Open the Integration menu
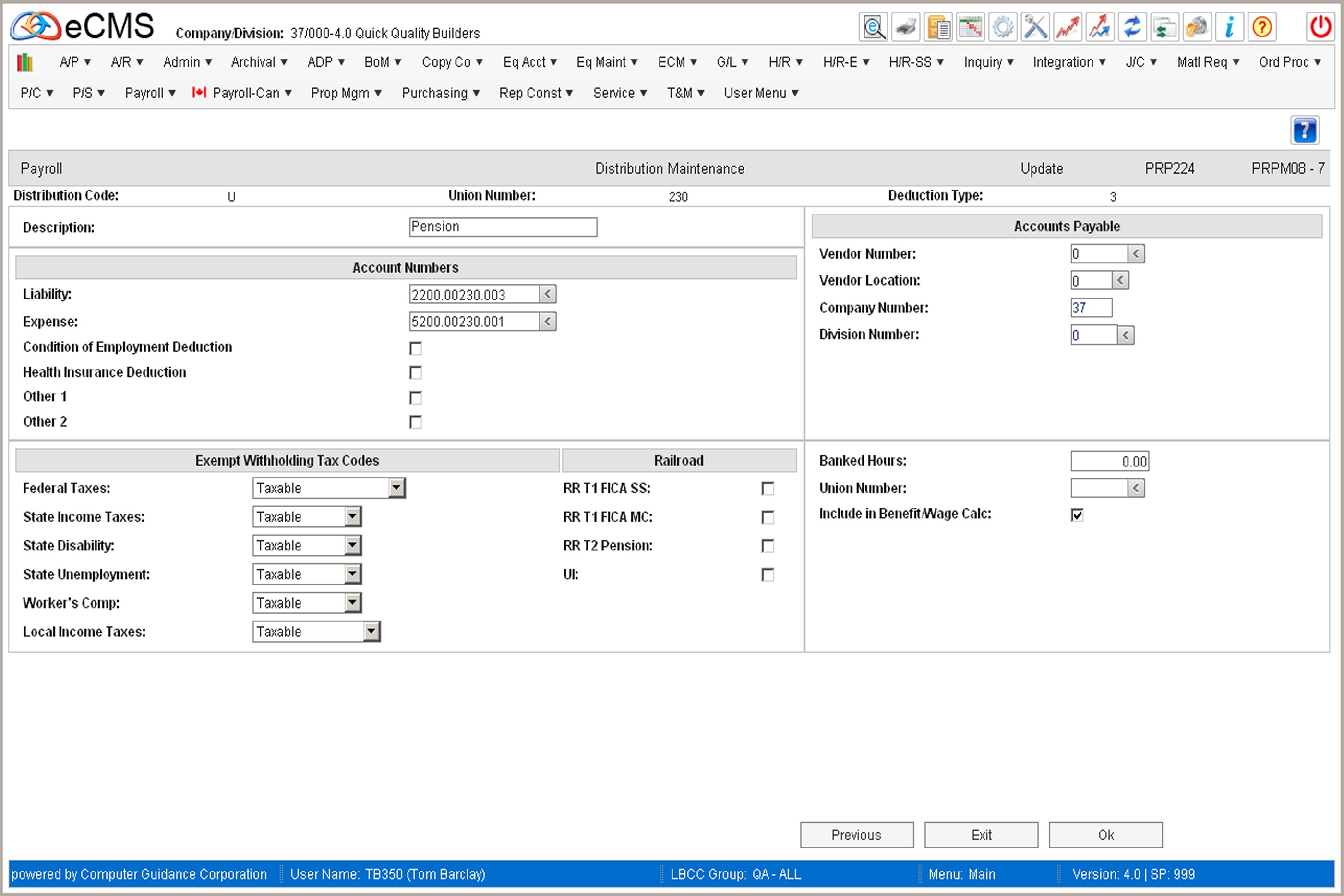Image resolution: width=1344 pixels, height=896 pixels. click(x=1069, y=62)
